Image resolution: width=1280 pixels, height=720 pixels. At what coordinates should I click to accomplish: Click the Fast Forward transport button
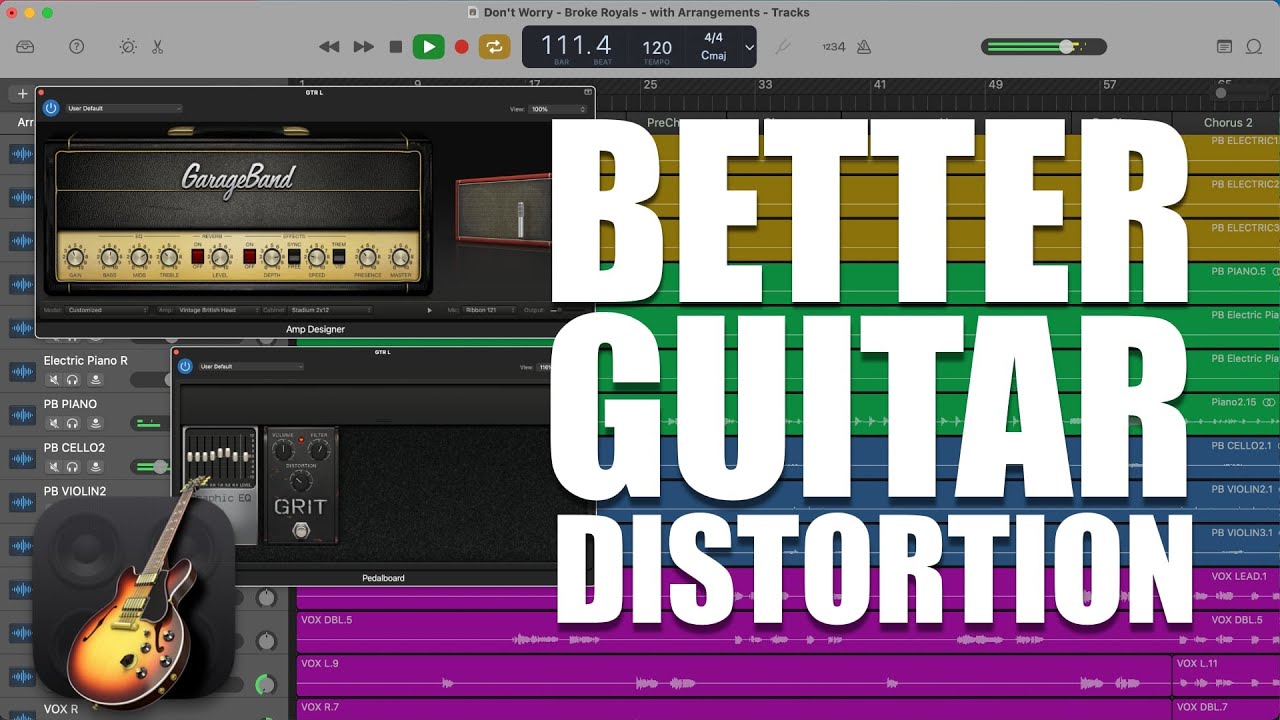364,46
